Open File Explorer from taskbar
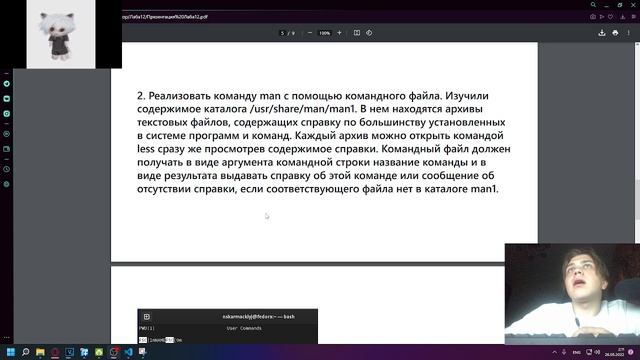Viewport: 640px width, 360px height. [x=40, y=352]
